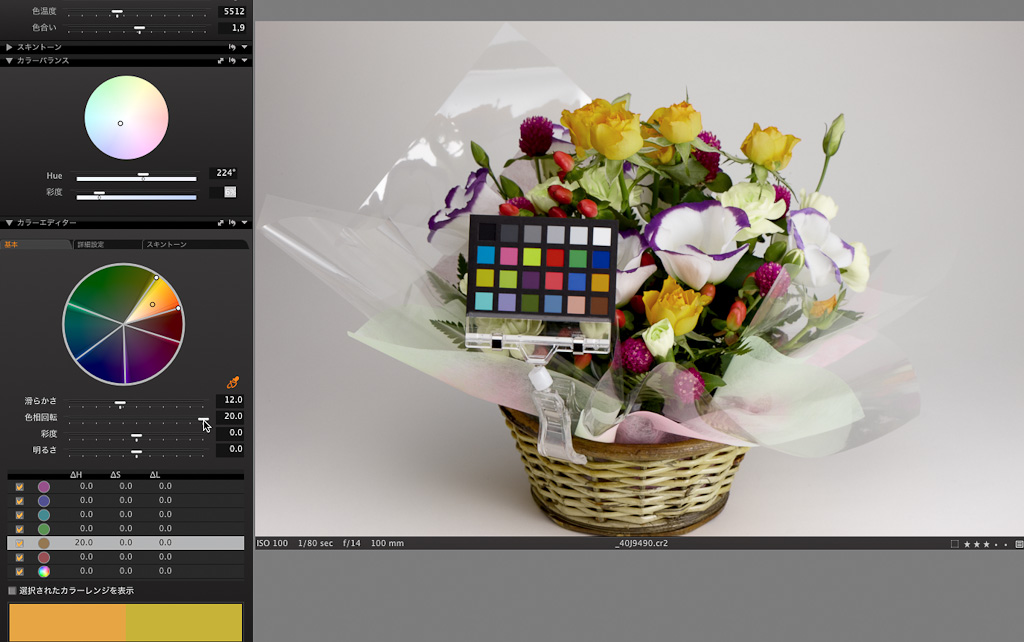Click the expand icon in カラーエディター header
The height and width of the screenshot is (642, 1024).
tap(221, 223)
